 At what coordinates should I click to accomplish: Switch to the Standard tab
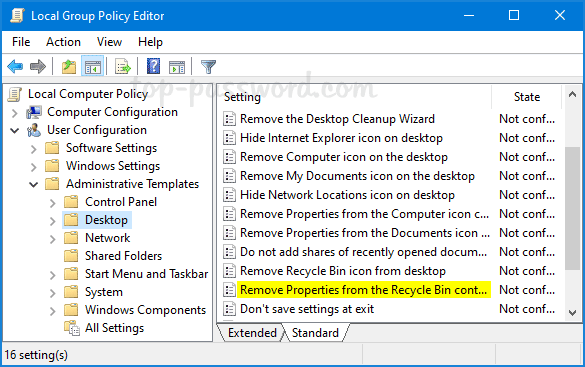click(315, 332)
